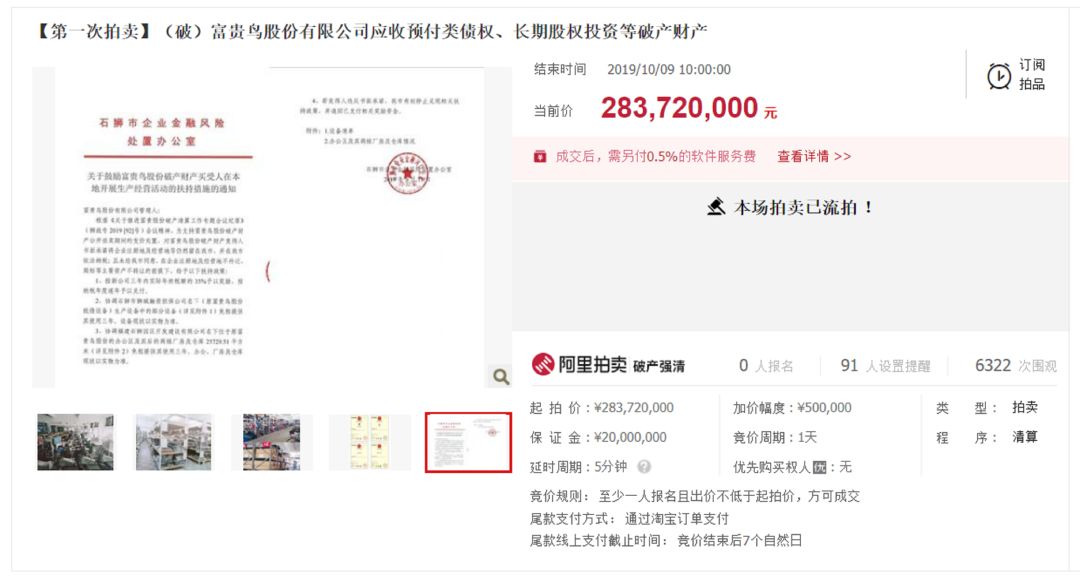Select the second warehouse shelves thumbnail

pyautogui.click(x=174, y=442)
